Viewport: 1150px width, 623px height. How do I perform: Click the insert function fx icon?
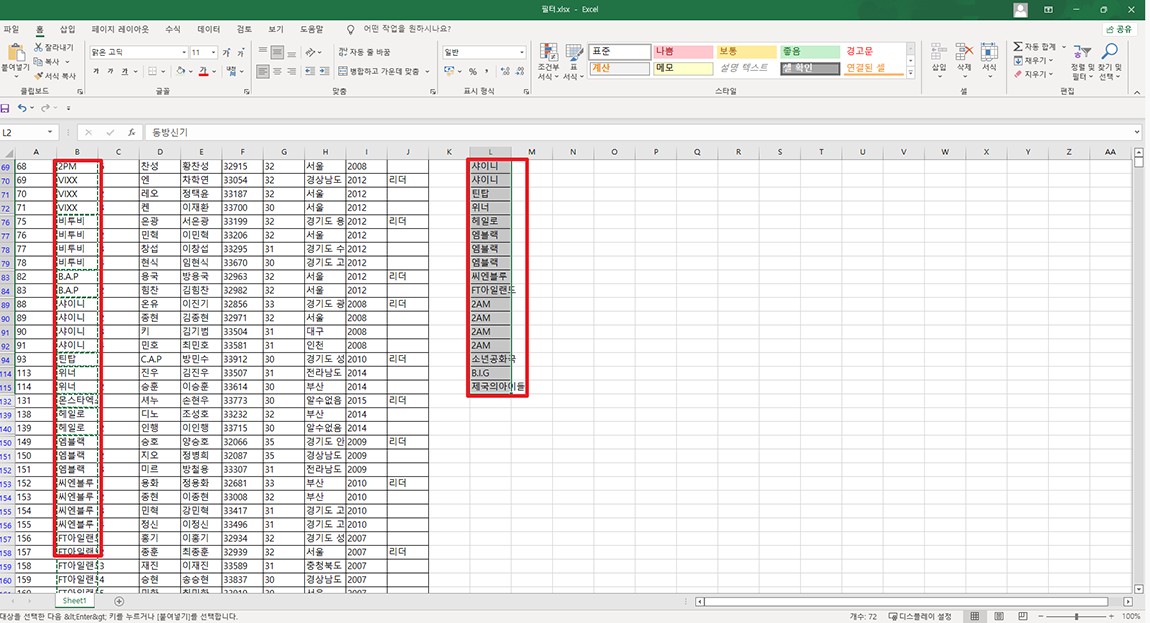click(131, 132)
